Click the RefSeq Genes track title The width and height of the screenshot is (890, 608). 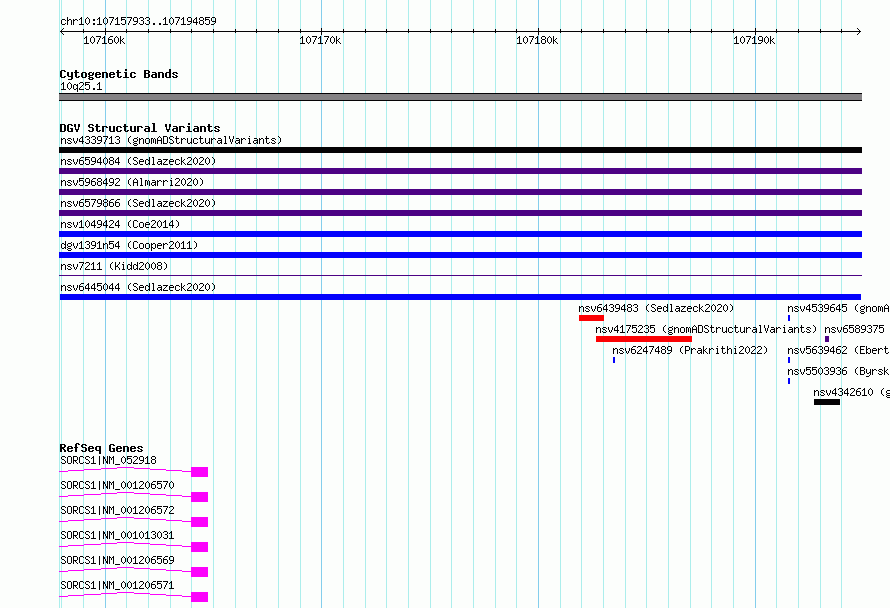pos(101,448)
